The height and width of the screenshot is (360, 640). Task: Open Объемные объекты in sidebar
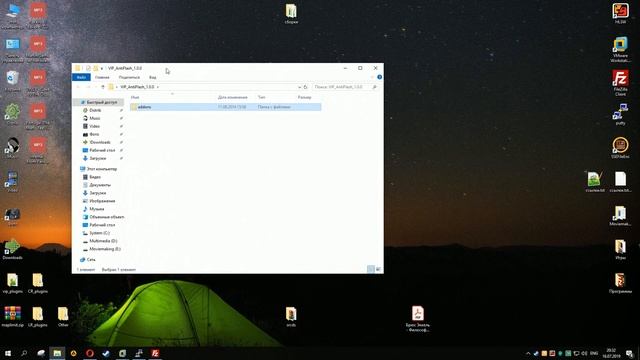(103, 217)
